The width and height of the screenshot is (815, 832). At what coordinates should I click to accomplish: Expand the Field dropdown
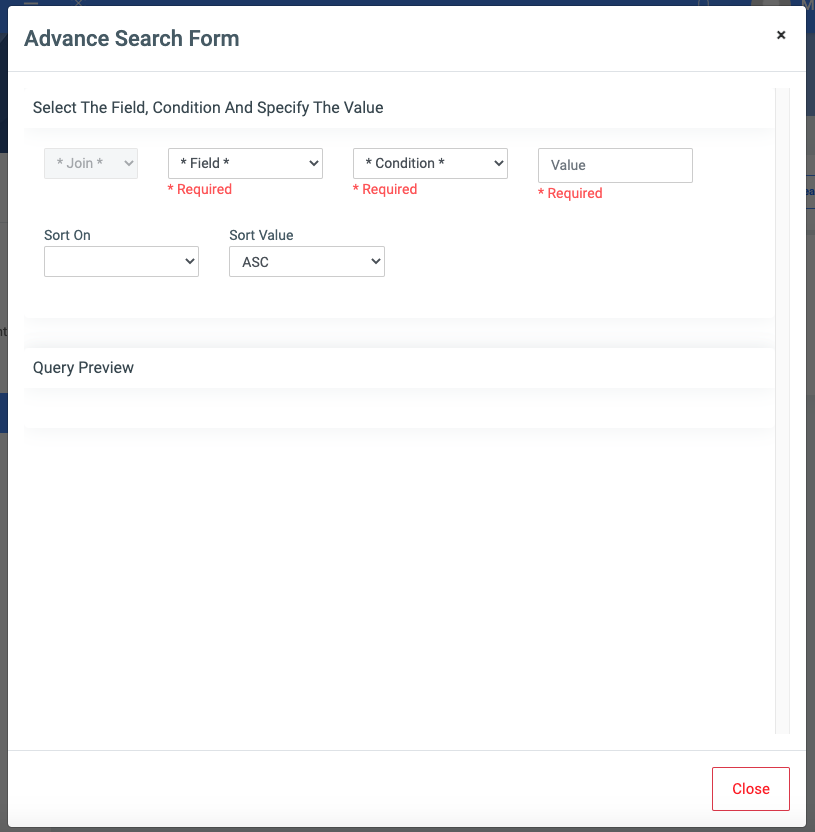(245, 163)
